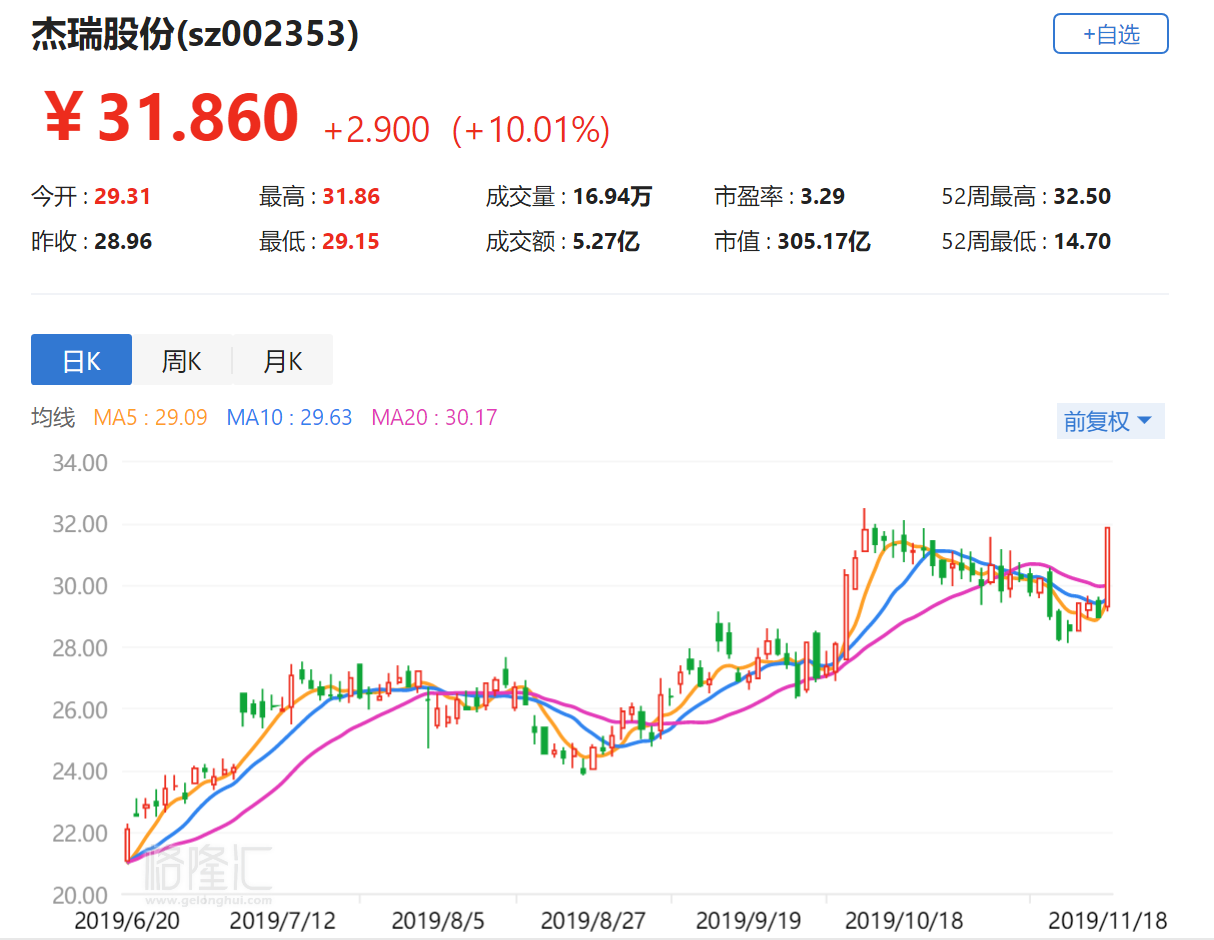
Task: Click the 2019/6/20 date axis label
Action: click(x=127, y=919)
